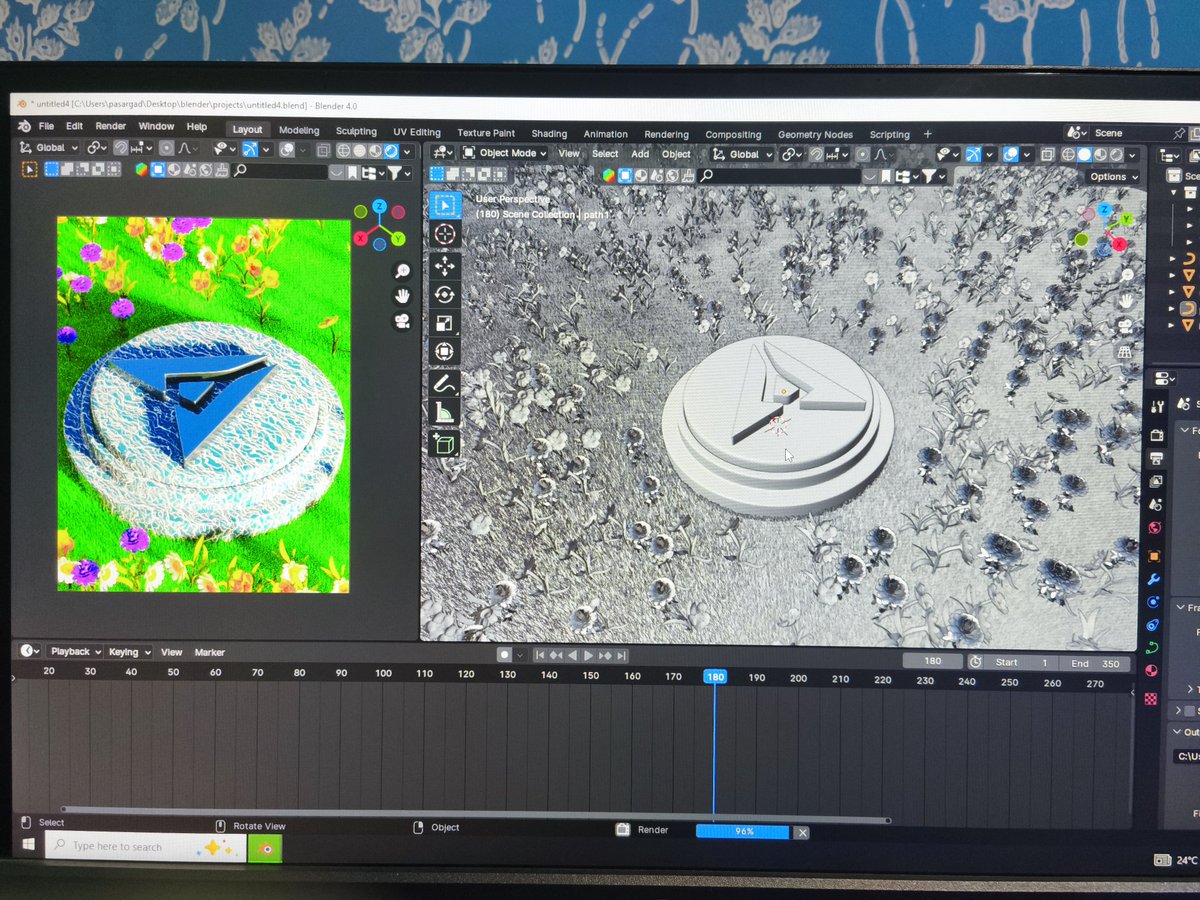Viewport: 1200px width, 900px height.
Task: Toggle the timeline auto-keying record button
Action: click(505, 655)
